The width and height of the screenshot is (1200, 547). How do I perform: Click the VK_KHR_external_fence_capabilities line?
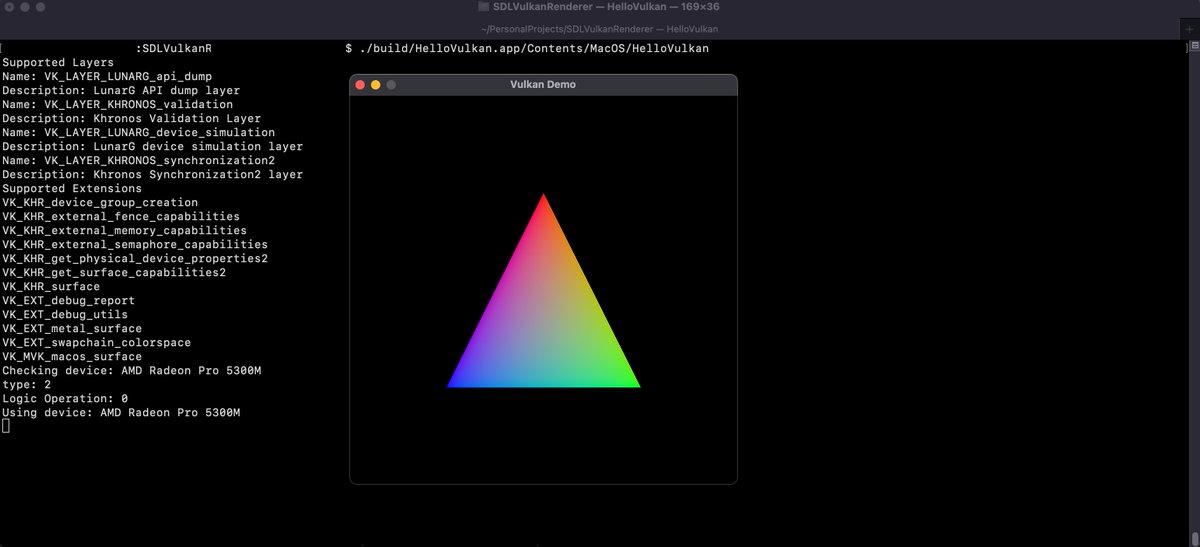121,216
